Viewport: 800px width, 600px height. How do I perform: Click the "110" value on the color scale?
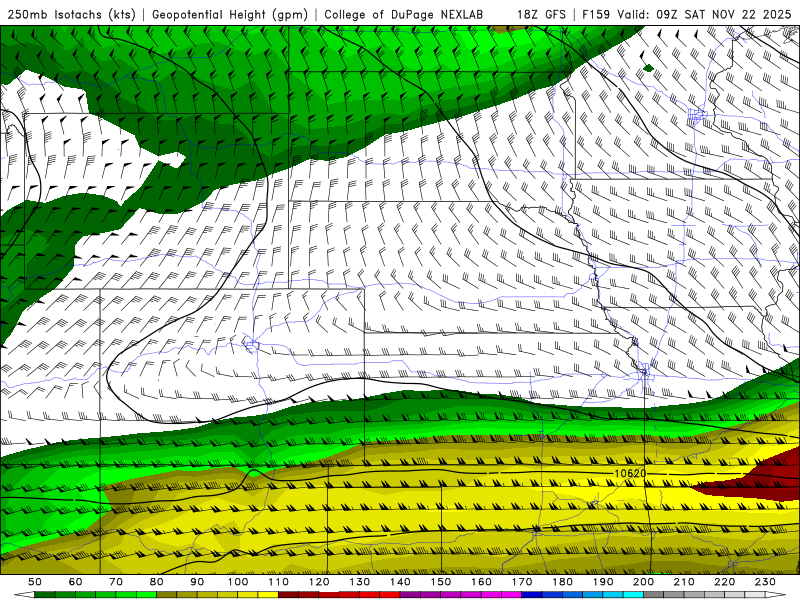click(x=279, y=582)
